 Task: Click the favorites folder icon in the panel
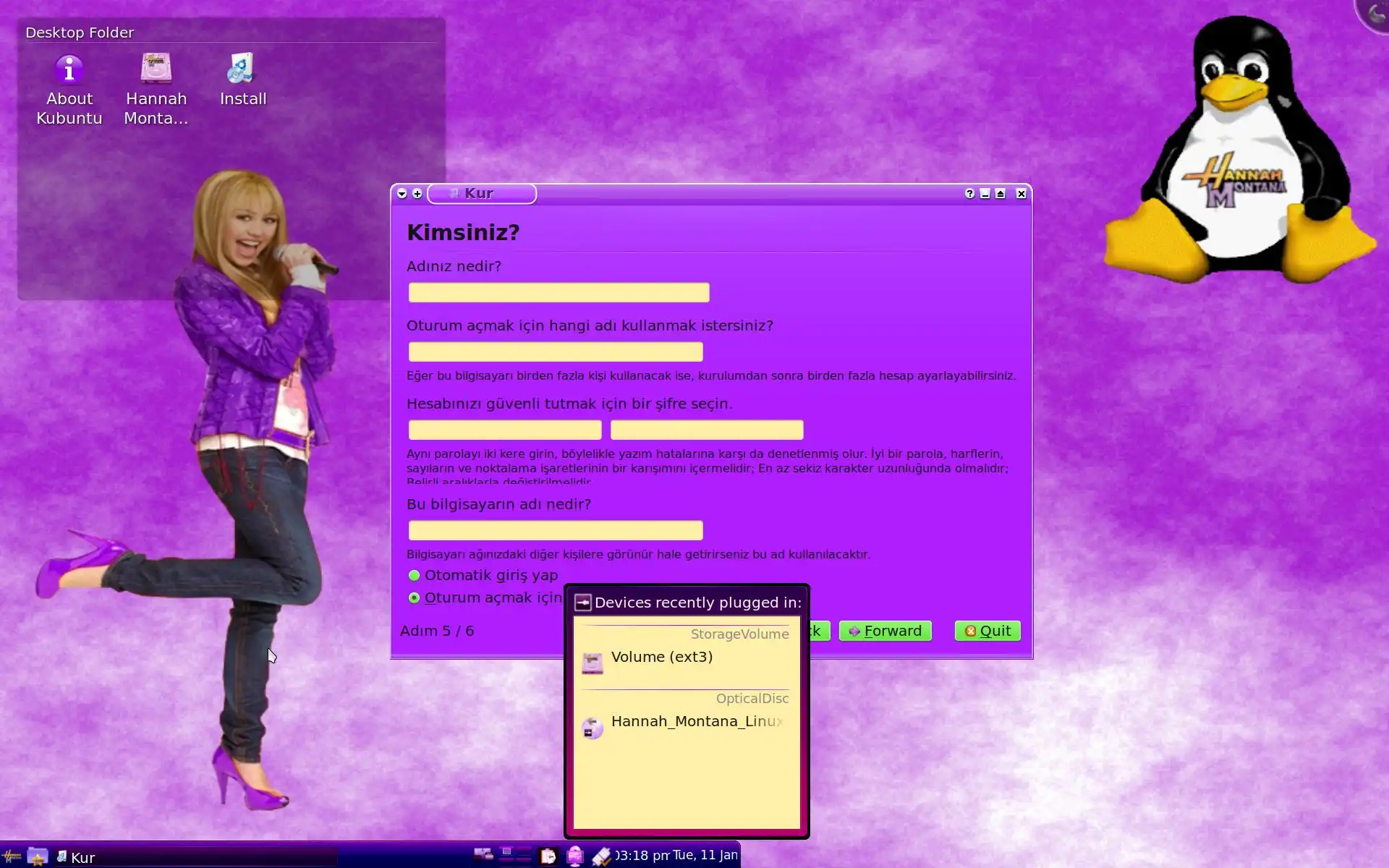pos(37,856)
